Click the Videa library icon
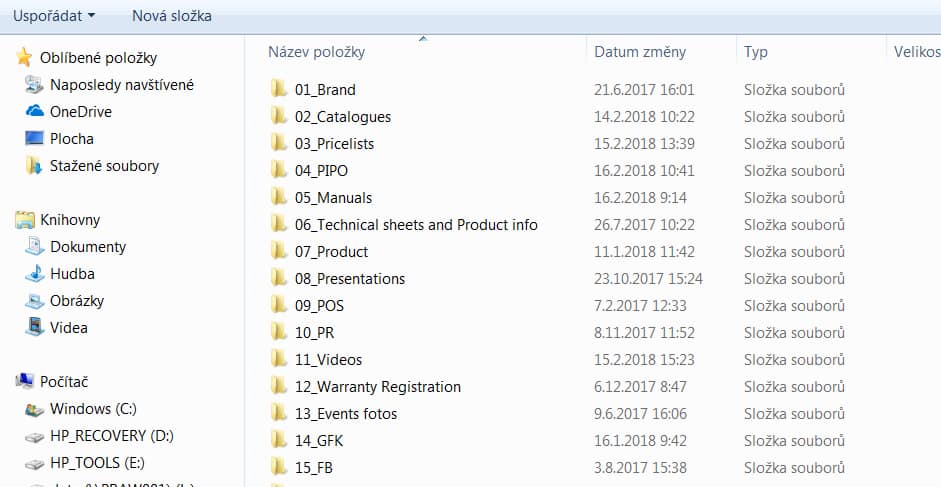The image size is (941, 487). [34, 328]
